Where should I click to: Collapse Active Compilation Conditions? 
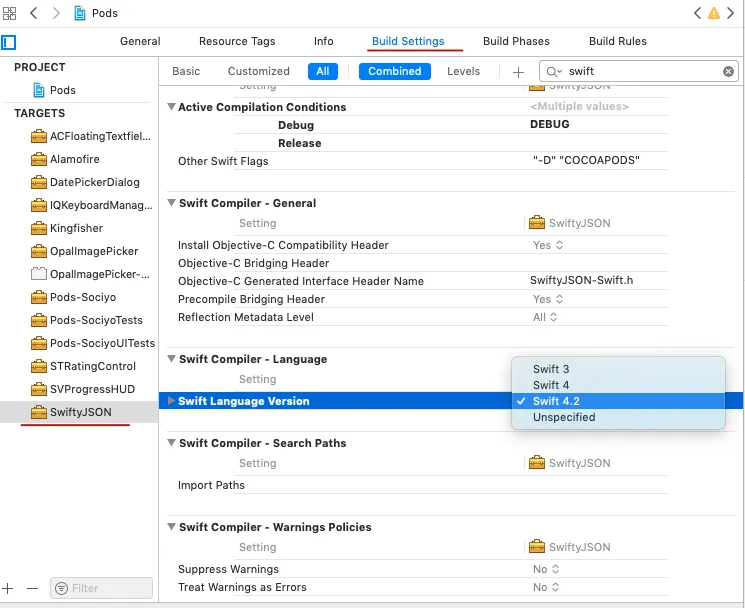pos(172,107)
